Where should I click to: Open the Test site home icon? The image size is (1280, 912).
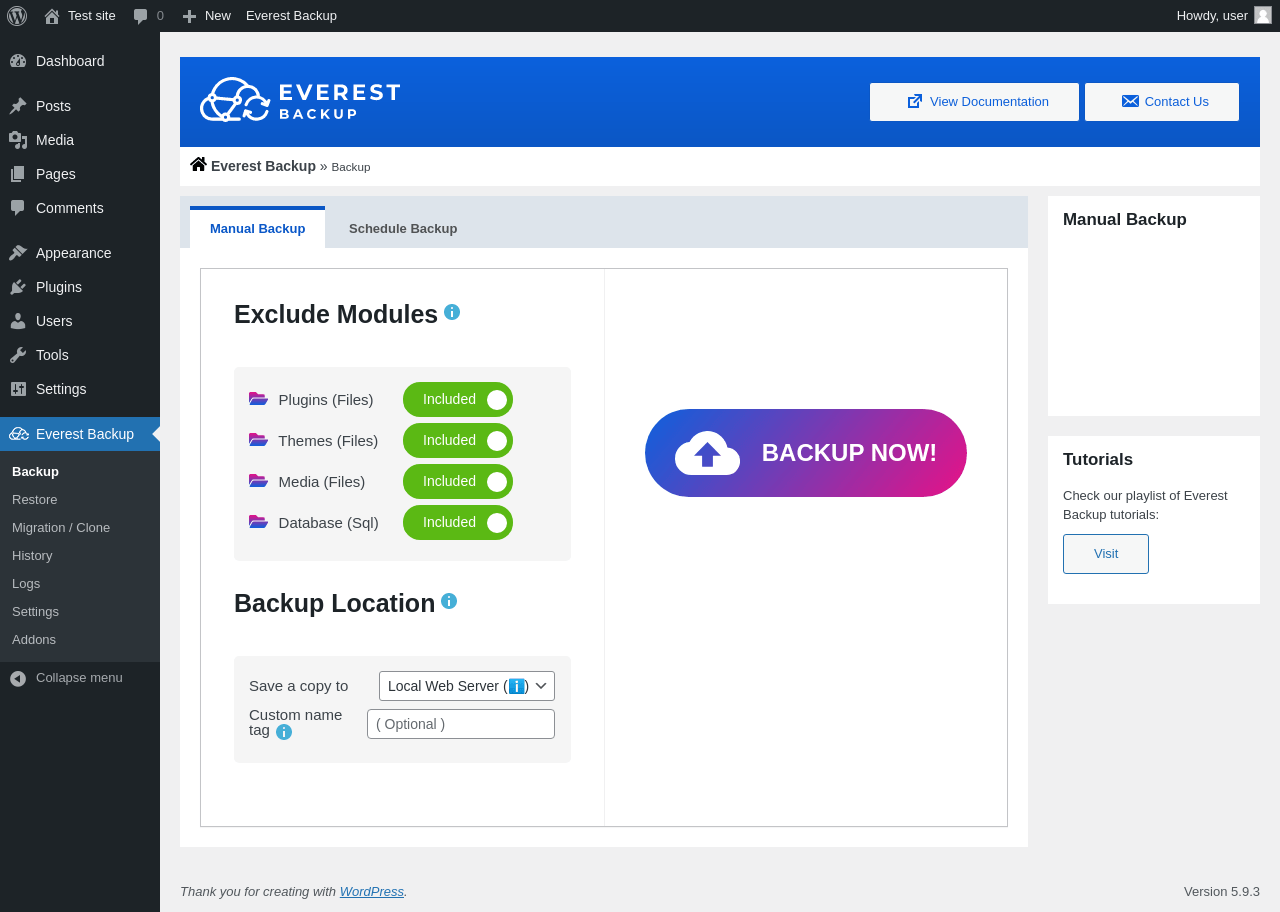52,16
